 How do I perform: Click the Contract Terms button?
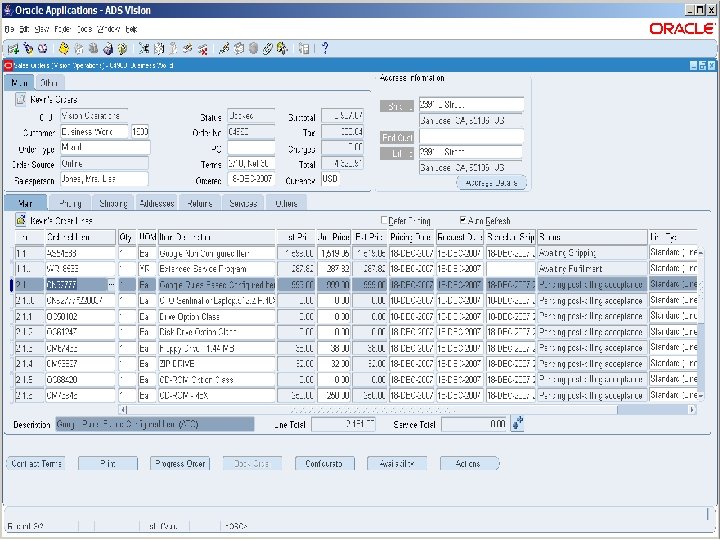coord(36,464)
